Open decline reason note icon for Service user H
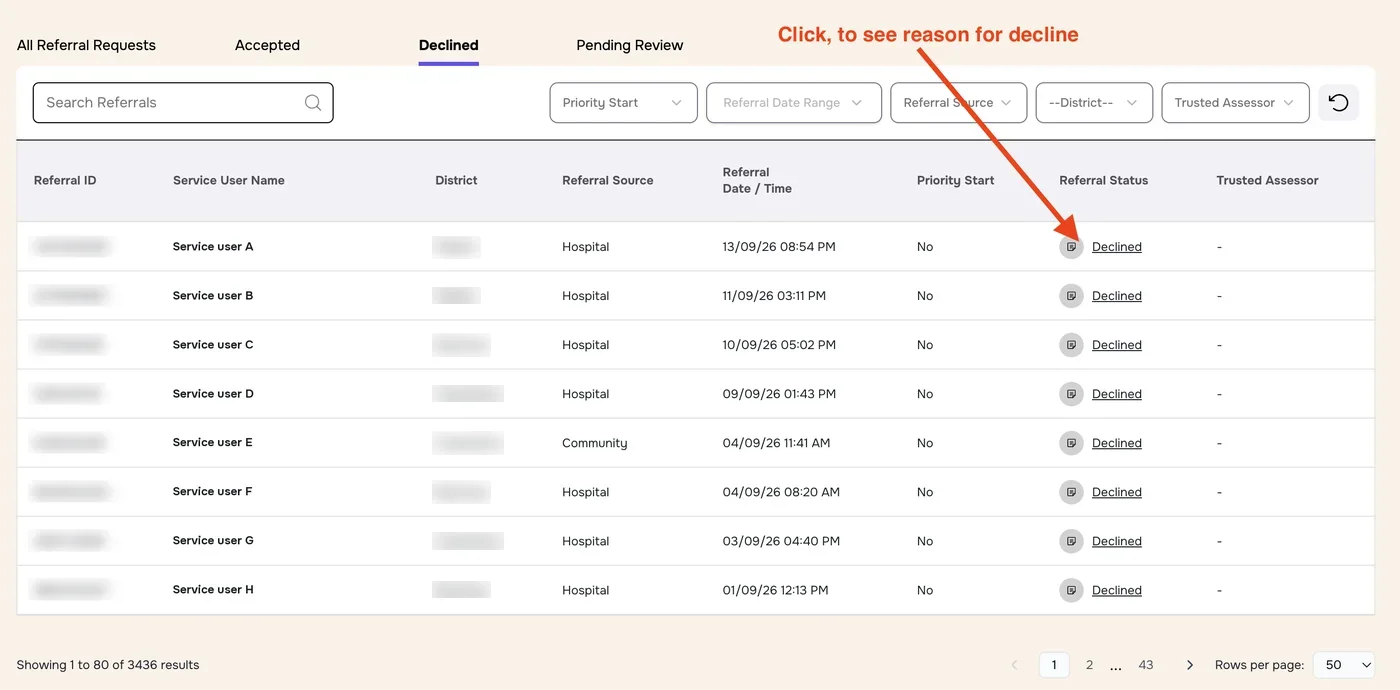 [x=1071, y=589]
